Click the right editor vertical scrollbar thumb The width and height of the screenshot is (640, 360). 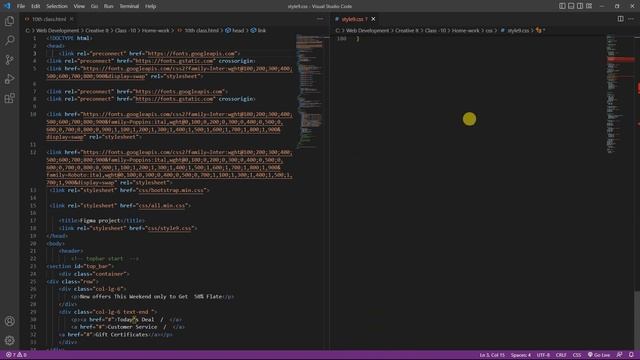coord(637,320)
